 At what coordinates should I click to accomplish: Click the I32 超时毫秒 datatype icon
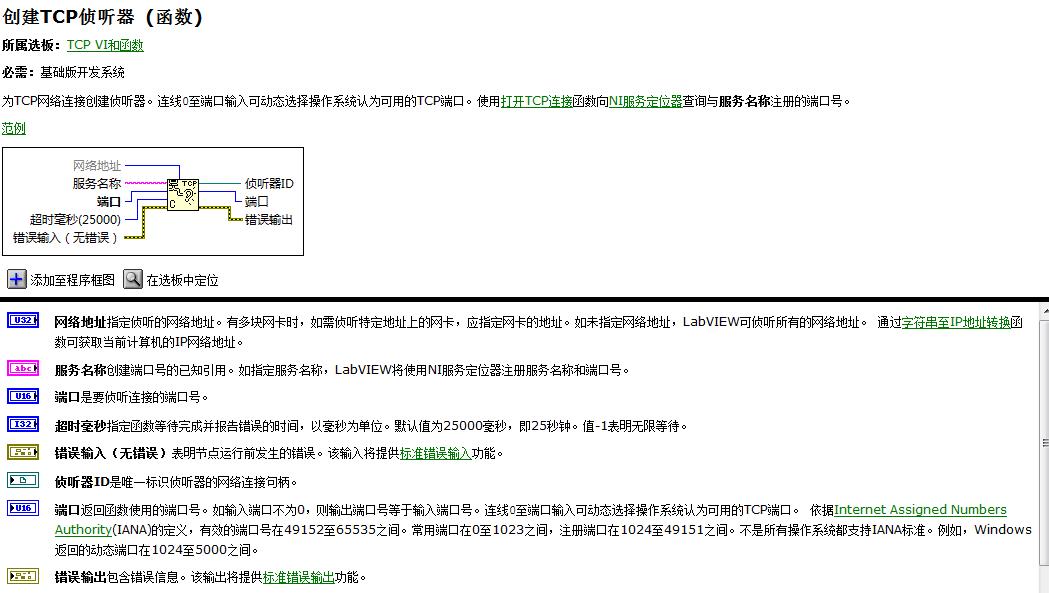[22, 425]
